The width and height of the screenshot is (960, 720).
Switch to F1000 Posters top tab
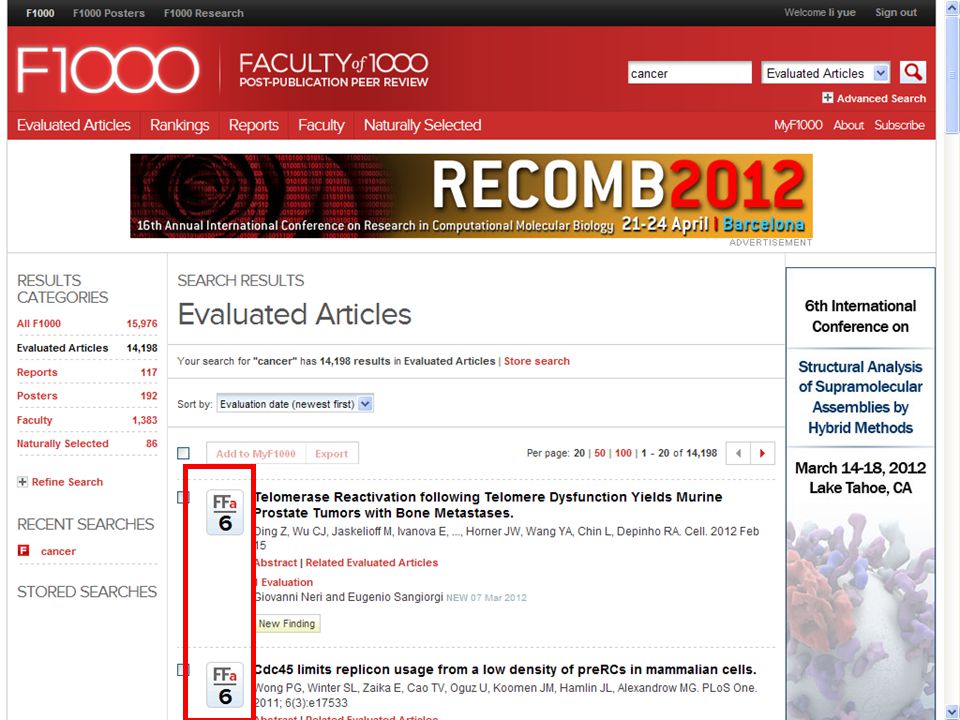point(108,13)
